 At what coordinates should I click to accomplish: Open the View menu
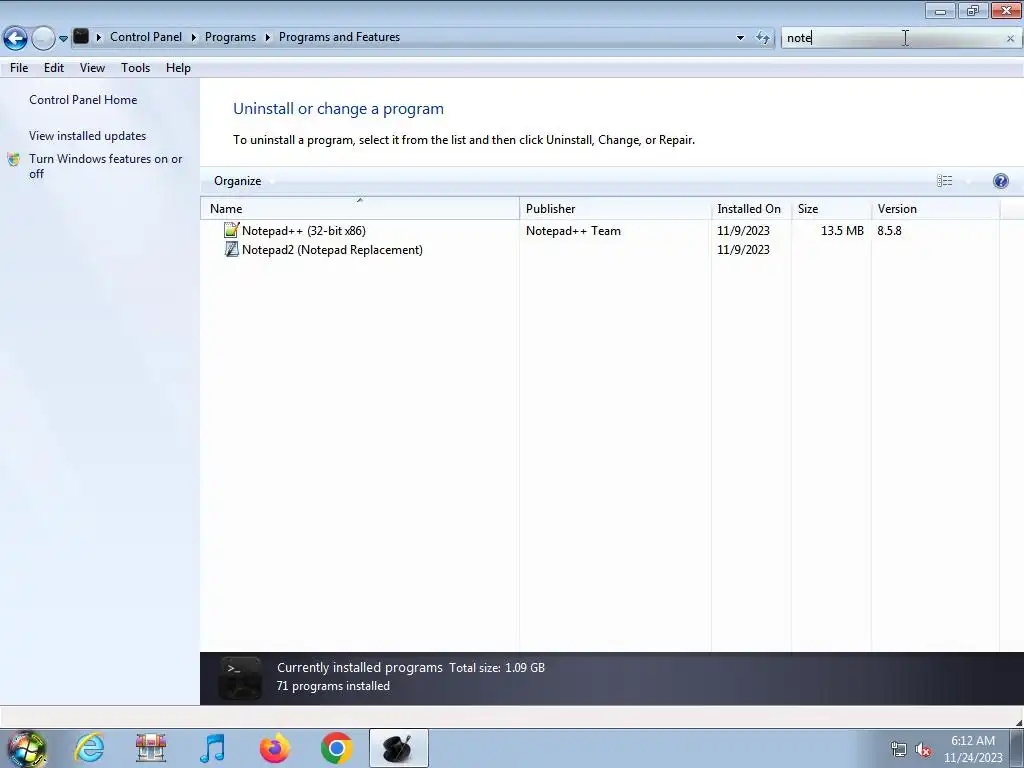(92, 68)
